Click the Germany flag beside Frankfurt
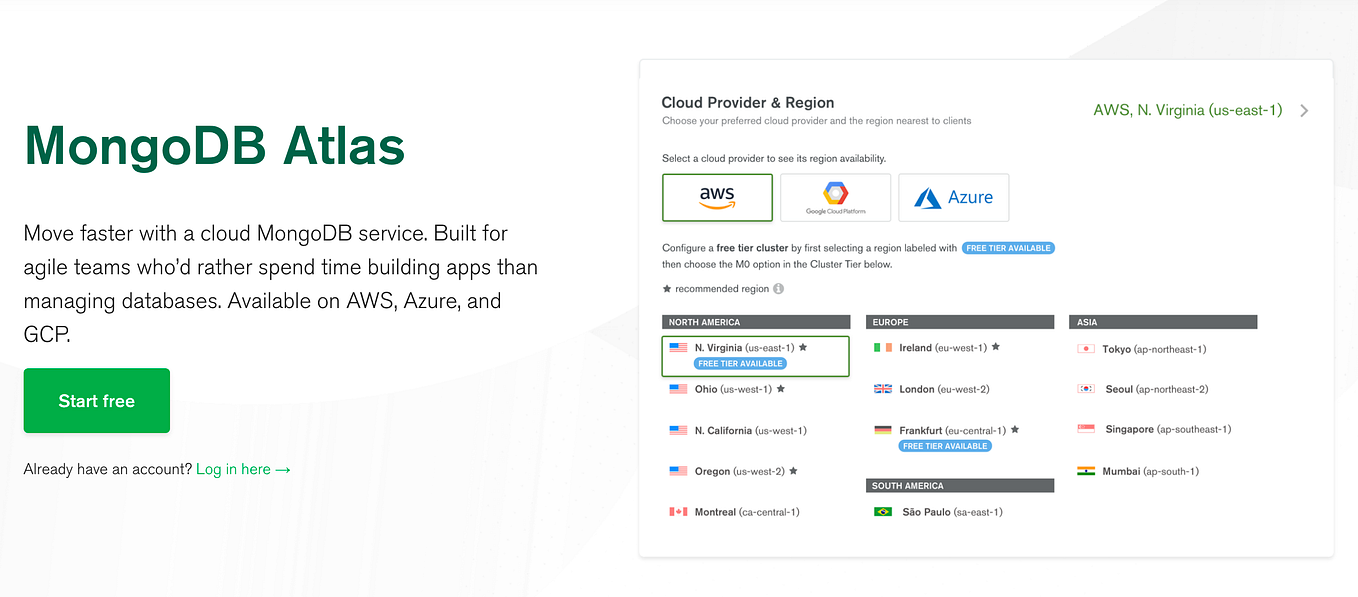The width and height of the screenshot is (1358, 597). click(x=884, y=429)
